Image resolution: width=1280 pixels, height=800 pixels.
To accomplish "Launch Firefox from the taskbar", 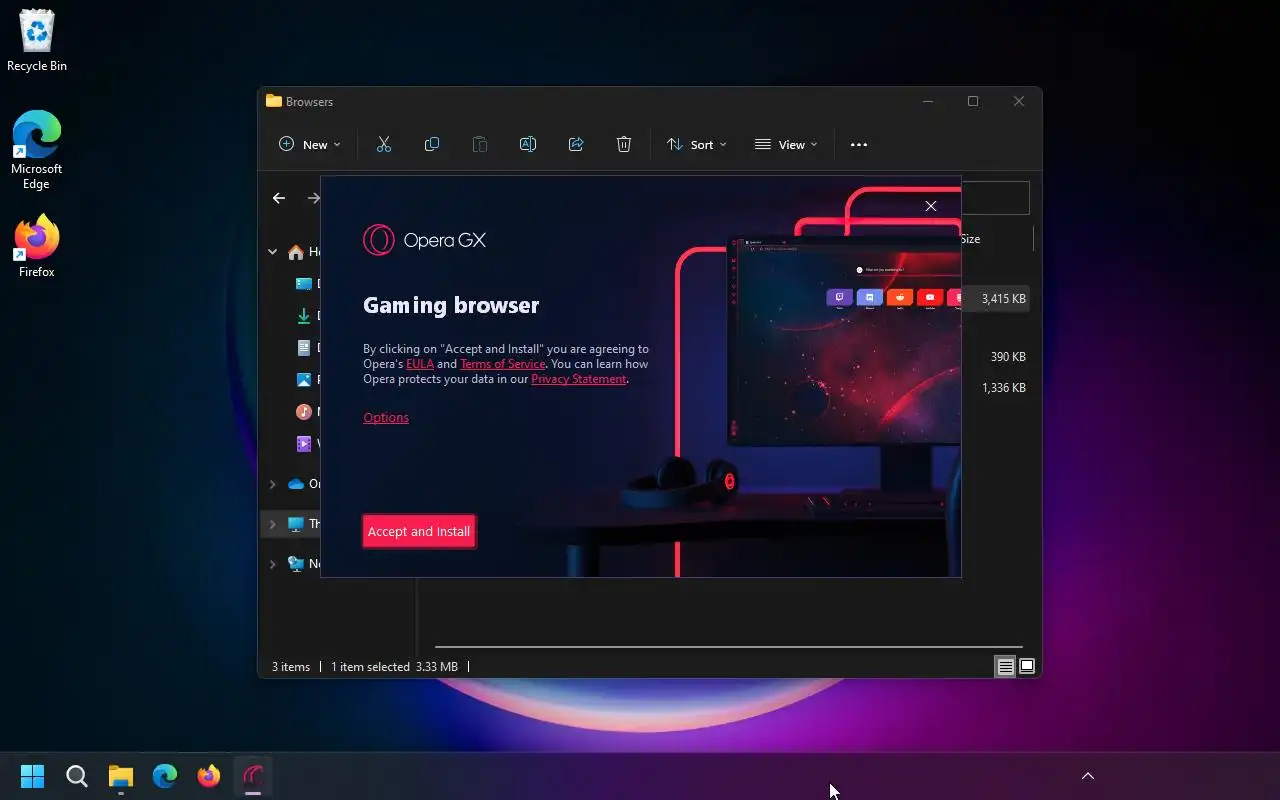I will click(x=209, y=776).
